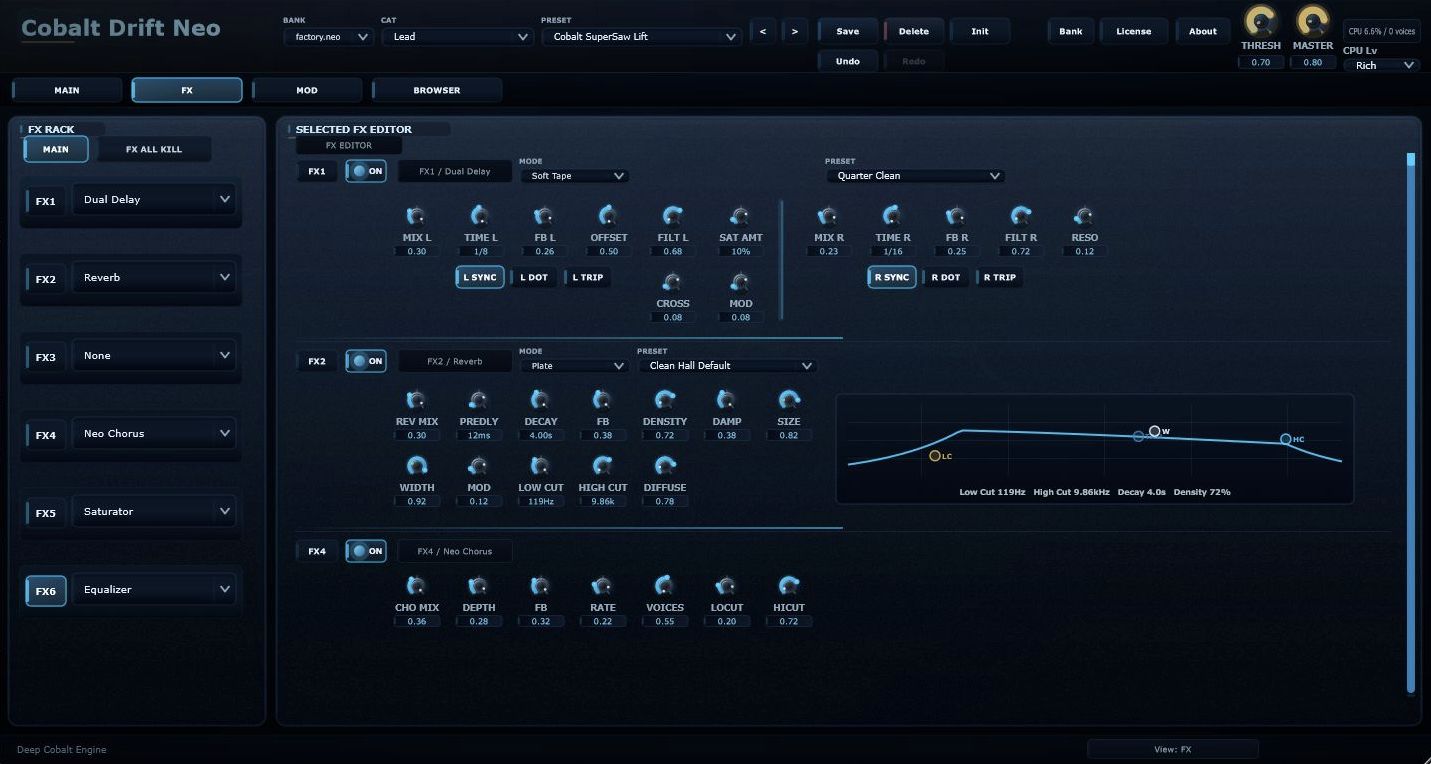
Task: Click the FILT R knob
Action: point(1020,216)
